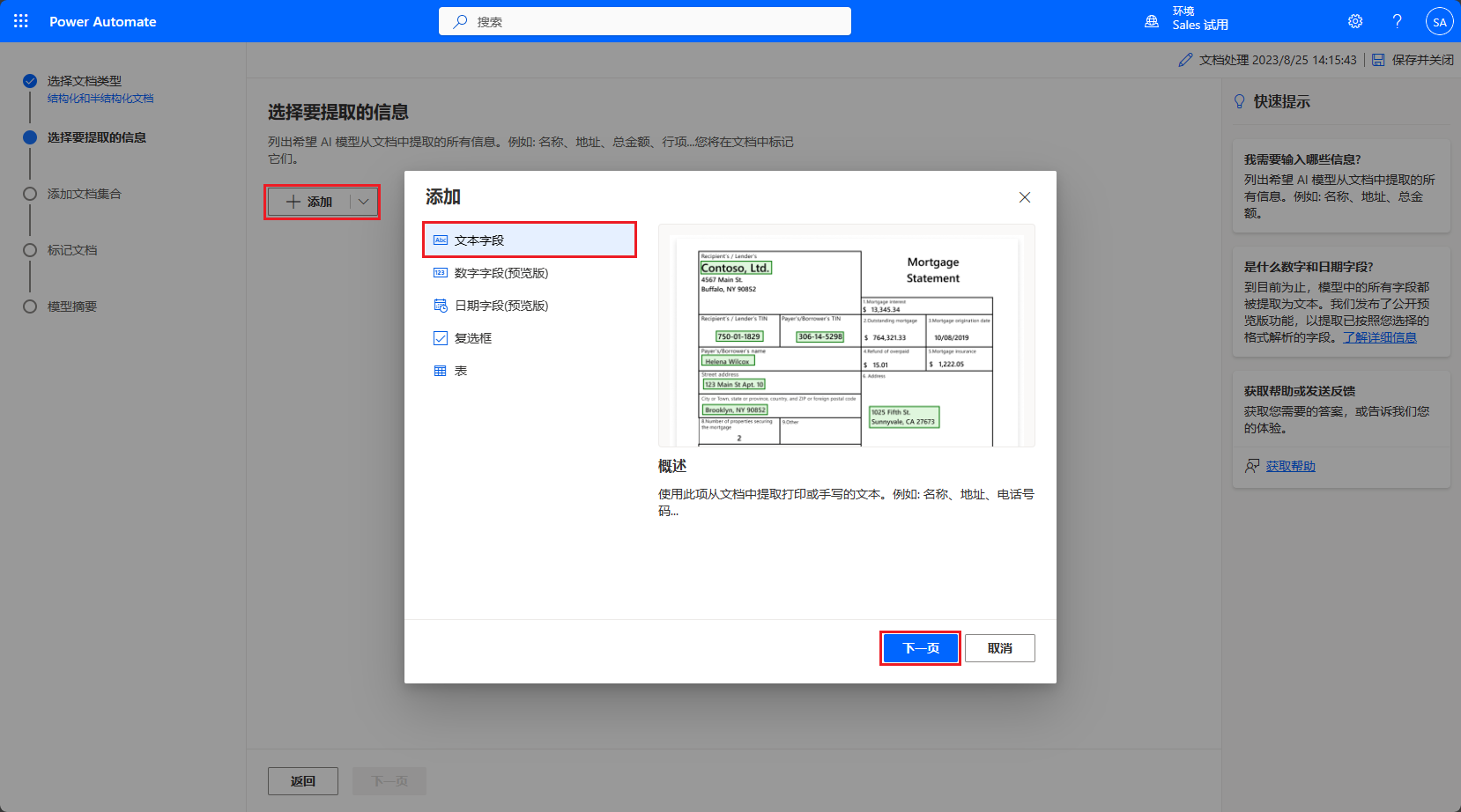
Task: Click the 获取帮助 link
Action: 1290,466
